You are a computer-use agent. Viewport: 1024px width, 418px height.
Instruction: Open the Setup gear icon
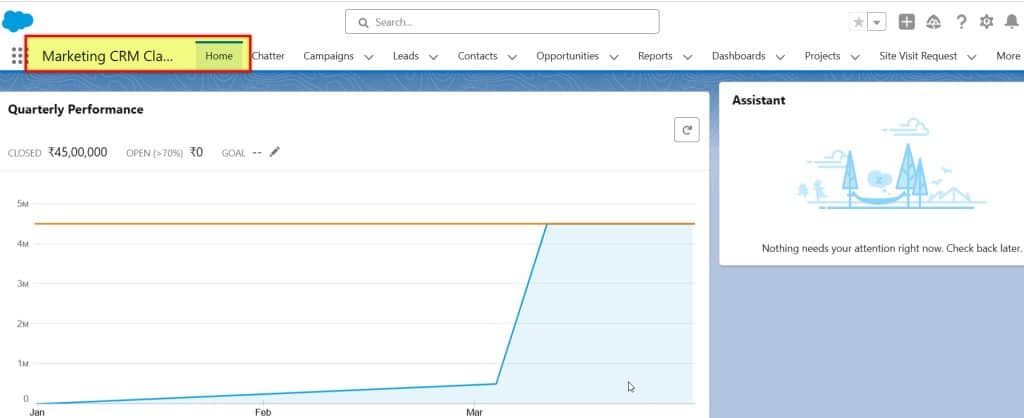[986, 22]
